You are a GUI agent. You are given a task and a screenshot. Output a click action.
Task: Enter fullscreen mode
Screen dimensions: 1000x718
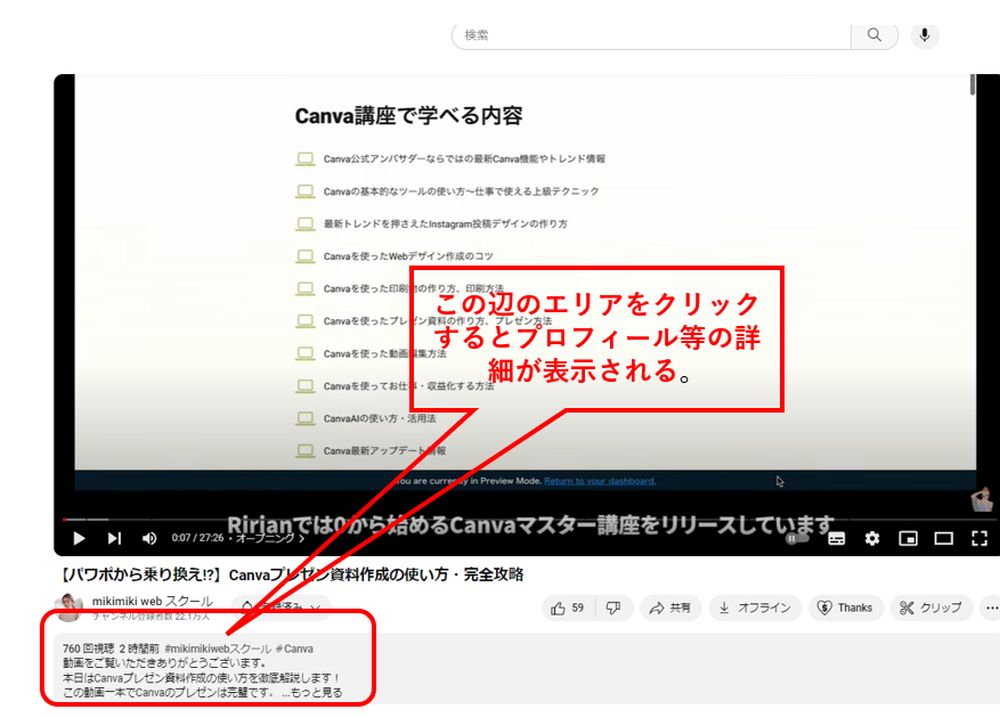pos(981,539)
